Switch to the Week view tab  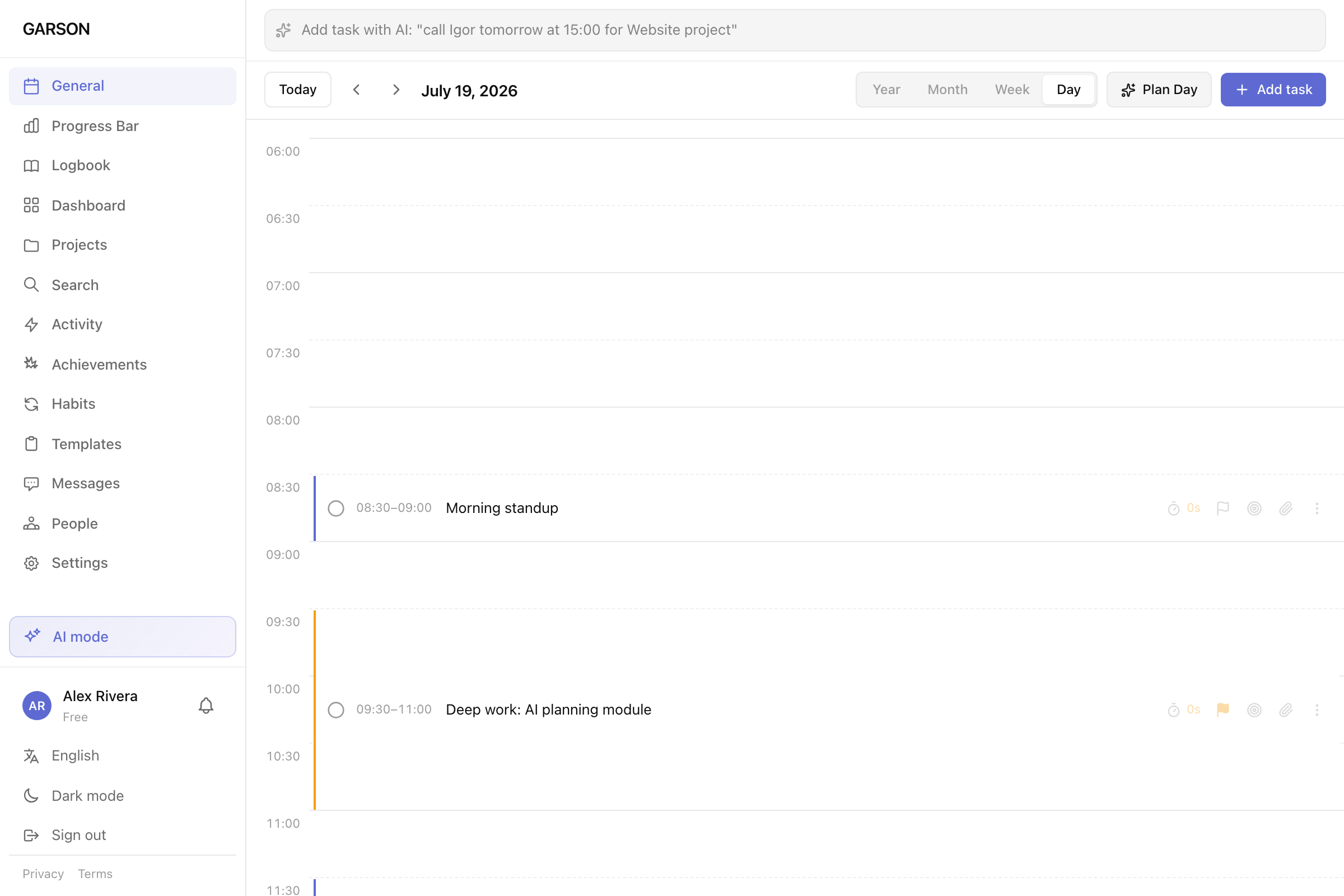[x=1012, y=90]
